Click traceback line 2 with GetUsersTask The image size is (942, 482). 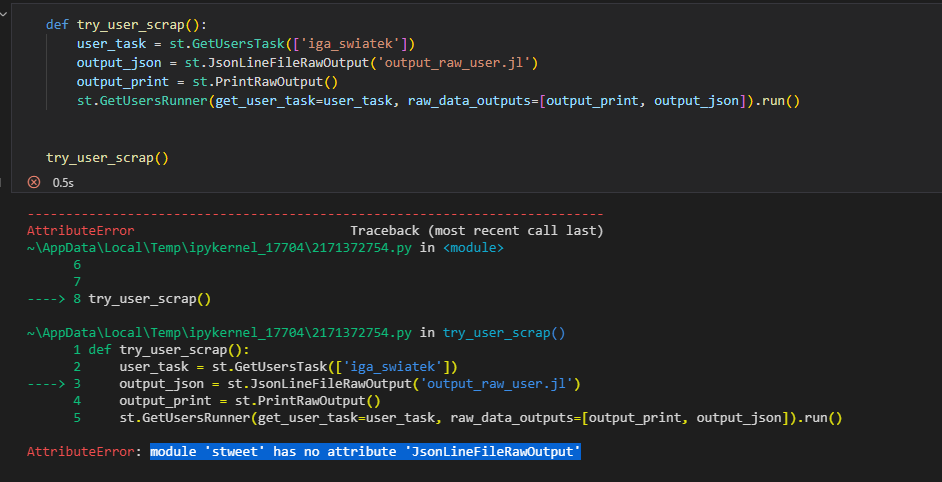(x=265, y=367)
